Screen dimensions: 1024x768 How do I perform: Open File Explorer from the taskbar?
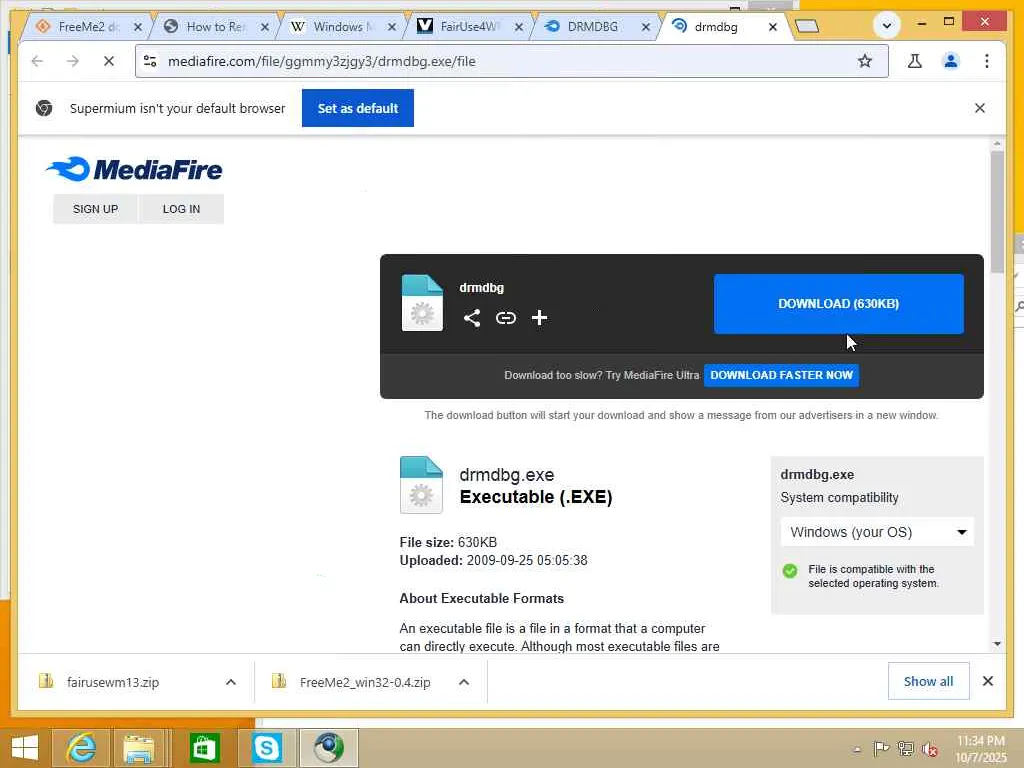click(x=138, y=748)
